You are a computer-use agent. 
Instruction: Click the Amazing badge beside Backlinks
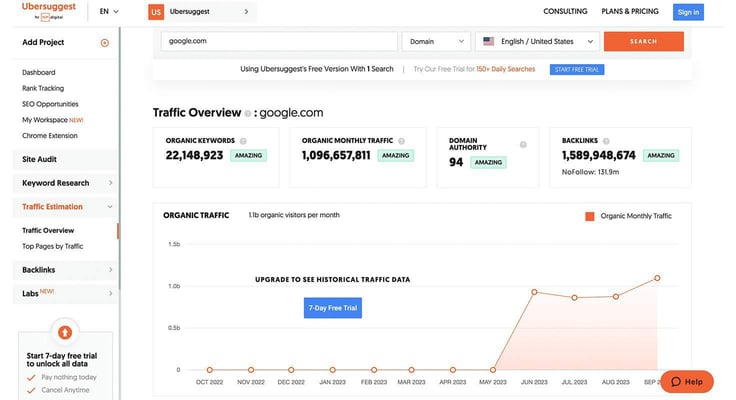(661, 155)
